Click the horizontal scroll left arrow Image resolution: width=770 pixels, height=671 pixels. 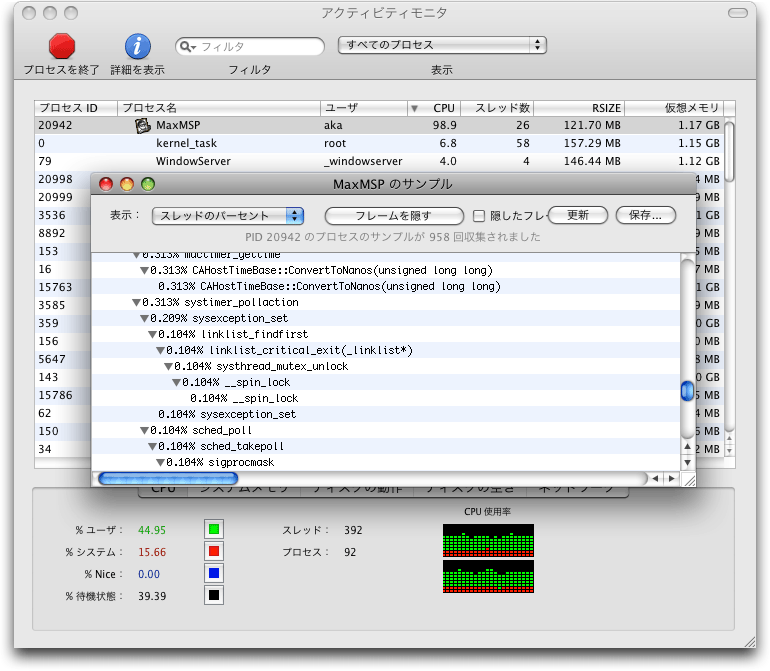coord(655,478)
